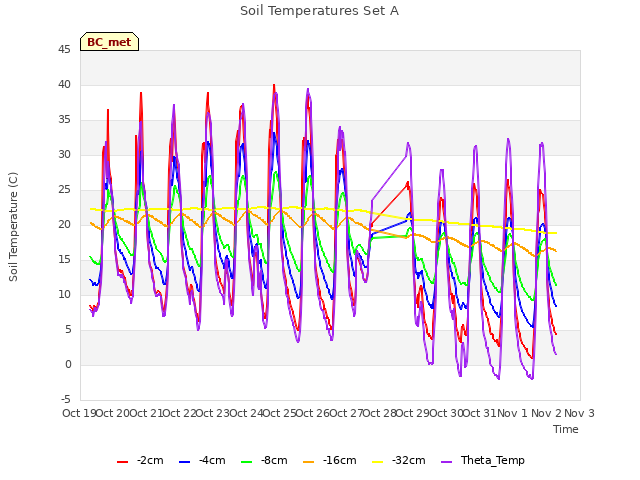The height and width of the screenshot is (480, 640).
Task: Click the Oct 25 x-axis tick label
Action: coord(279,413)
